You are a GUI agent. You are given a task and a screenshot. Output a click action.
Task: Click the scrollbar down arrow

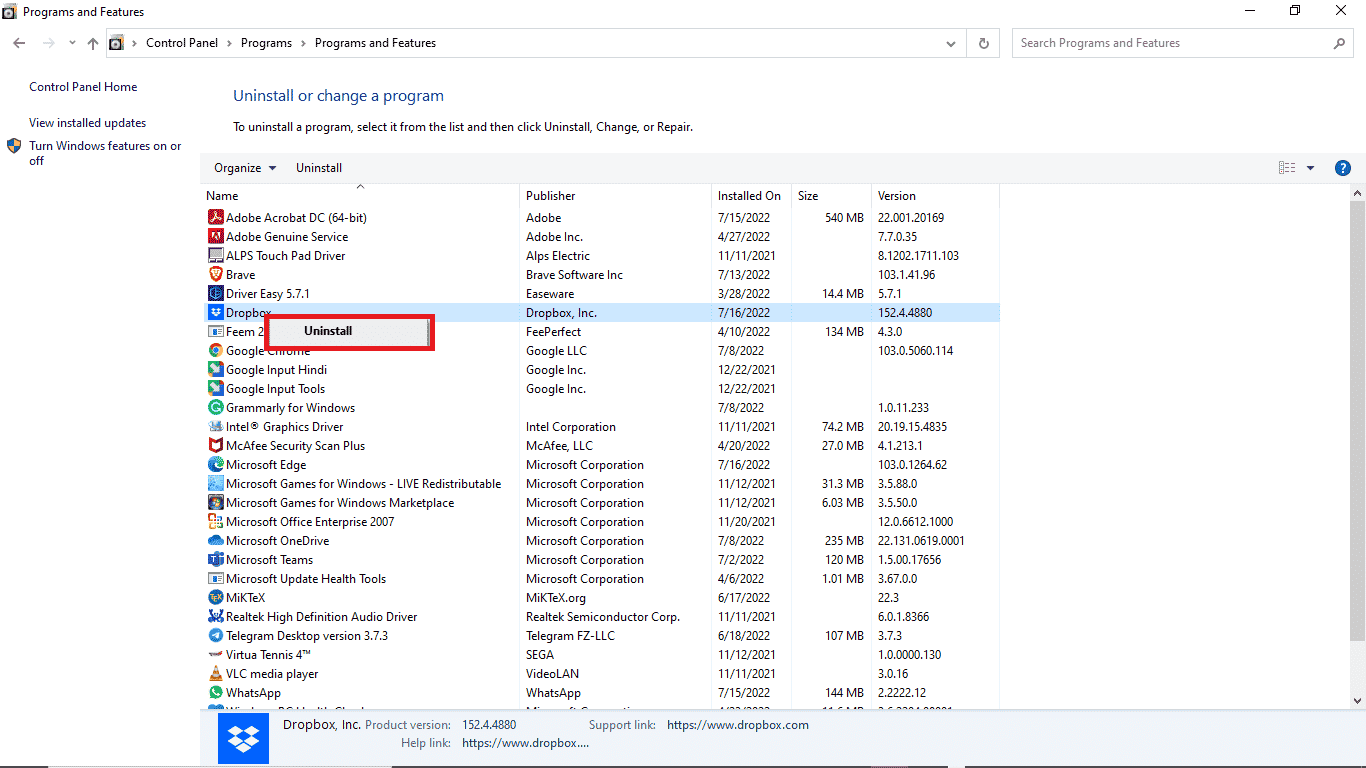click(x=1357, y=701)
